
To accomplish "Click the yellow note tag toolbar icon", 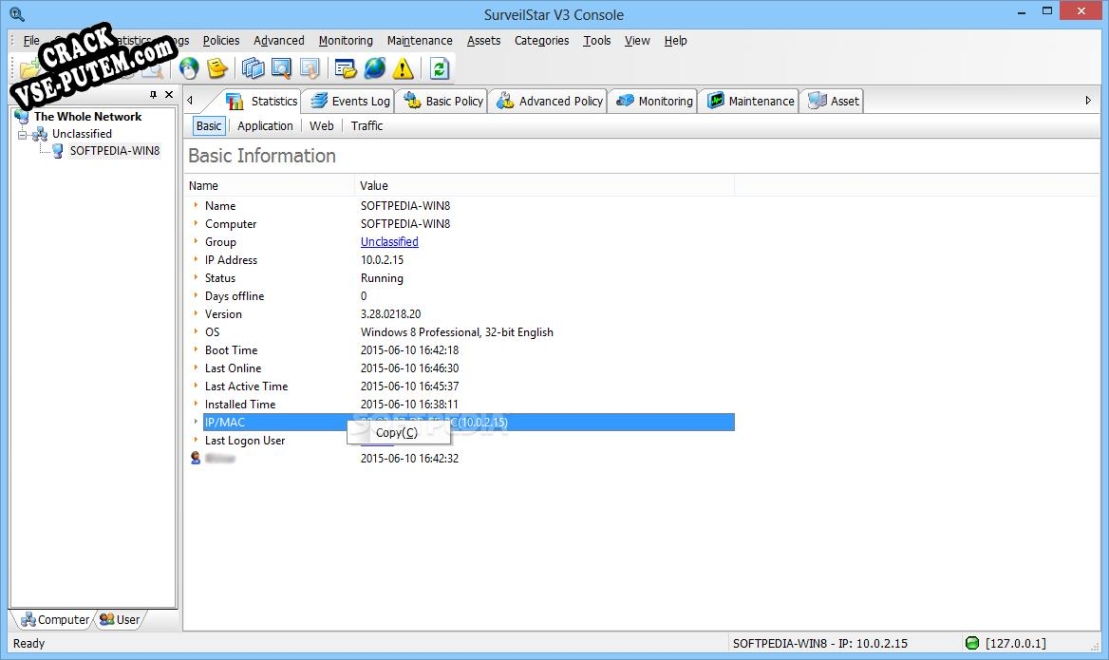I will [217, 69].
